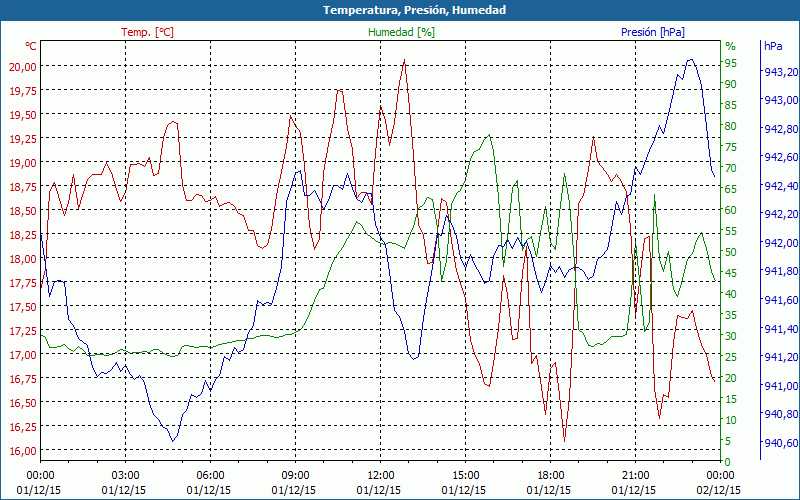Click the 06:00 time axis label

(x=210, y=475)
